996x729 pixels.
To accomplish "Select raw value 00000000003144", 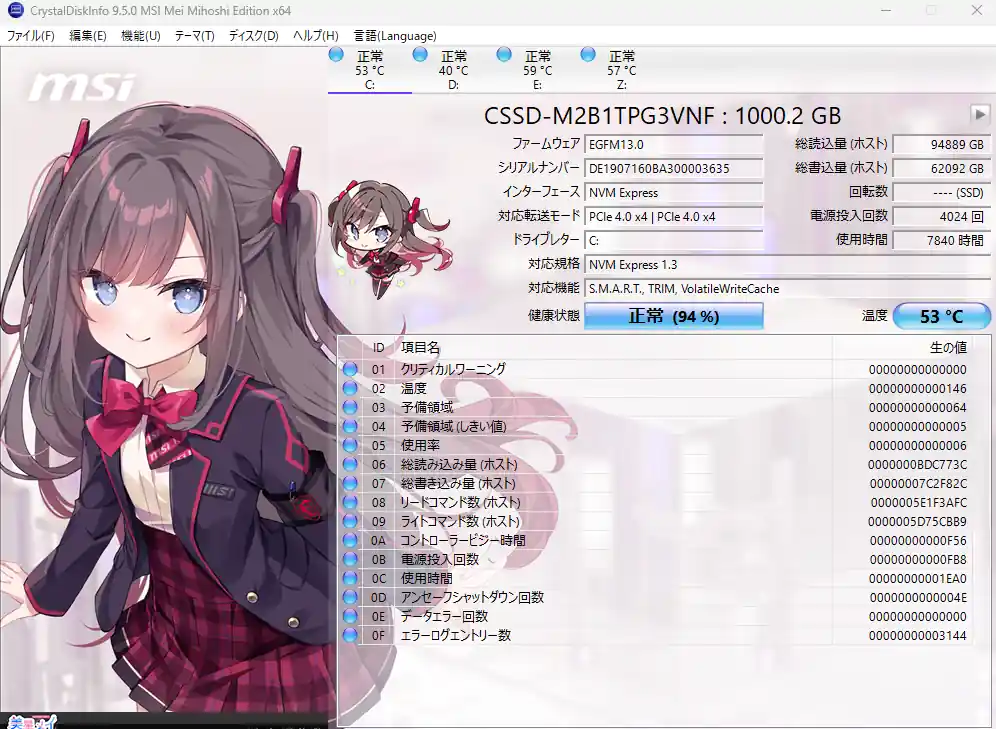I will 918,635.
